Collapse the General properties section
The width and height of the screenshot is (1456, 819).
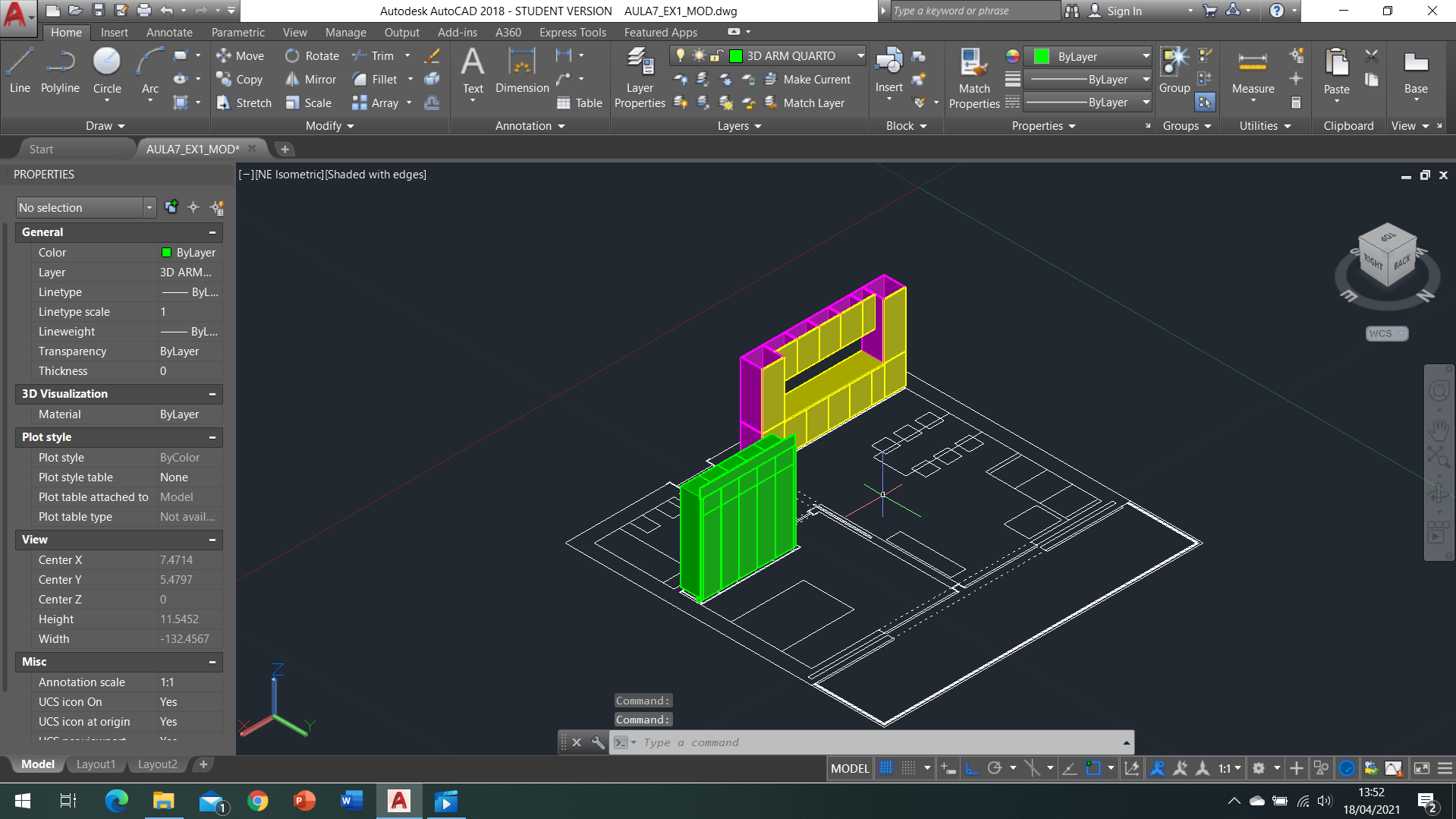tap(212, 232)
